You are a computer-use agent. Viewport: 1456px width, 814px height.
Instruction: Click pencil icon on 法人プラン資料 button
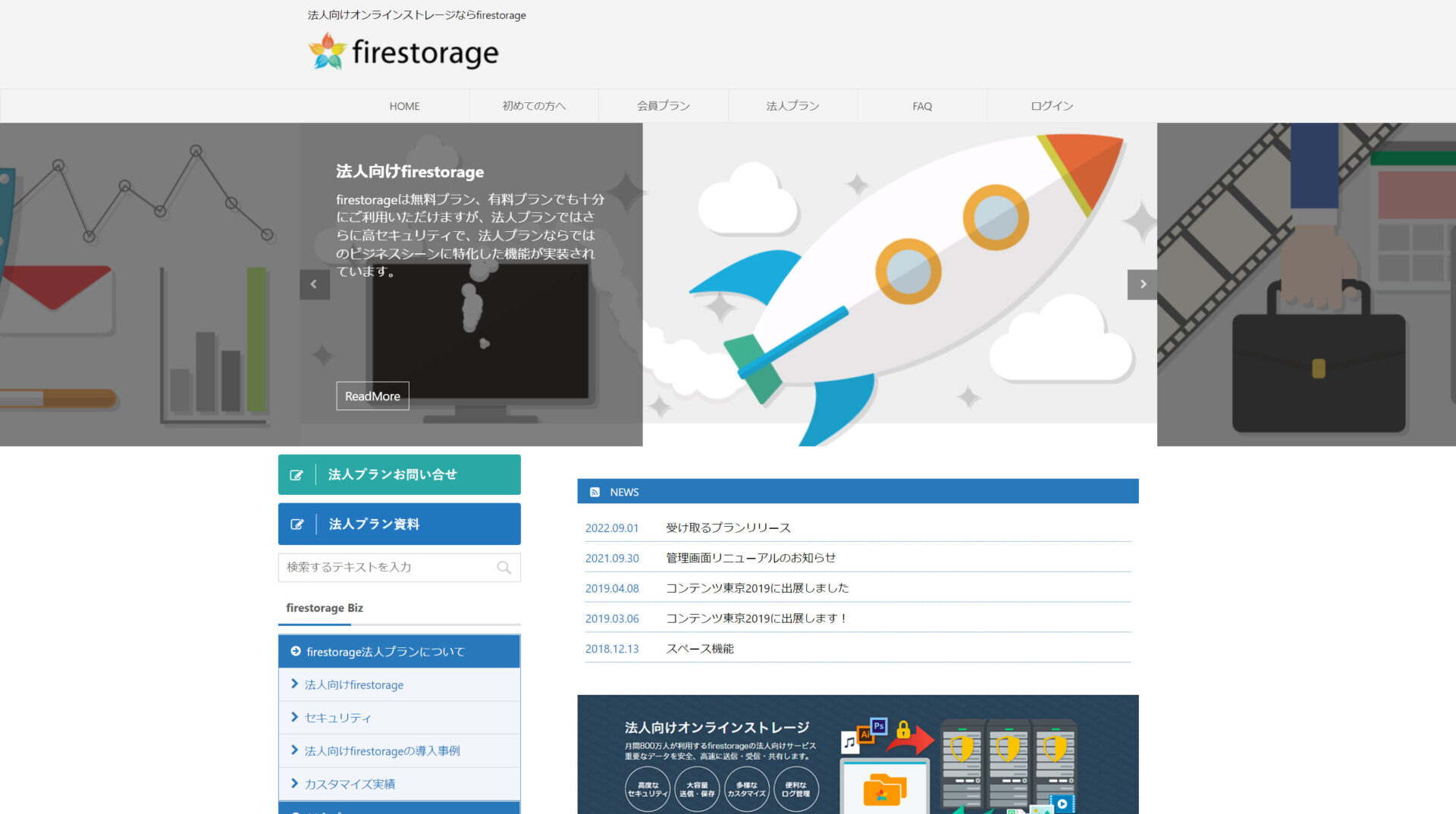pyautogui.click(x=297, y=523)
